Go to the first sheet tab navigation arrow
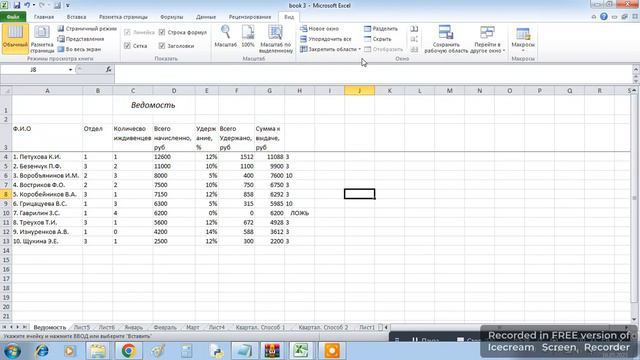The width and height of the screenshot is (640, 360). [x=4, y=327]
